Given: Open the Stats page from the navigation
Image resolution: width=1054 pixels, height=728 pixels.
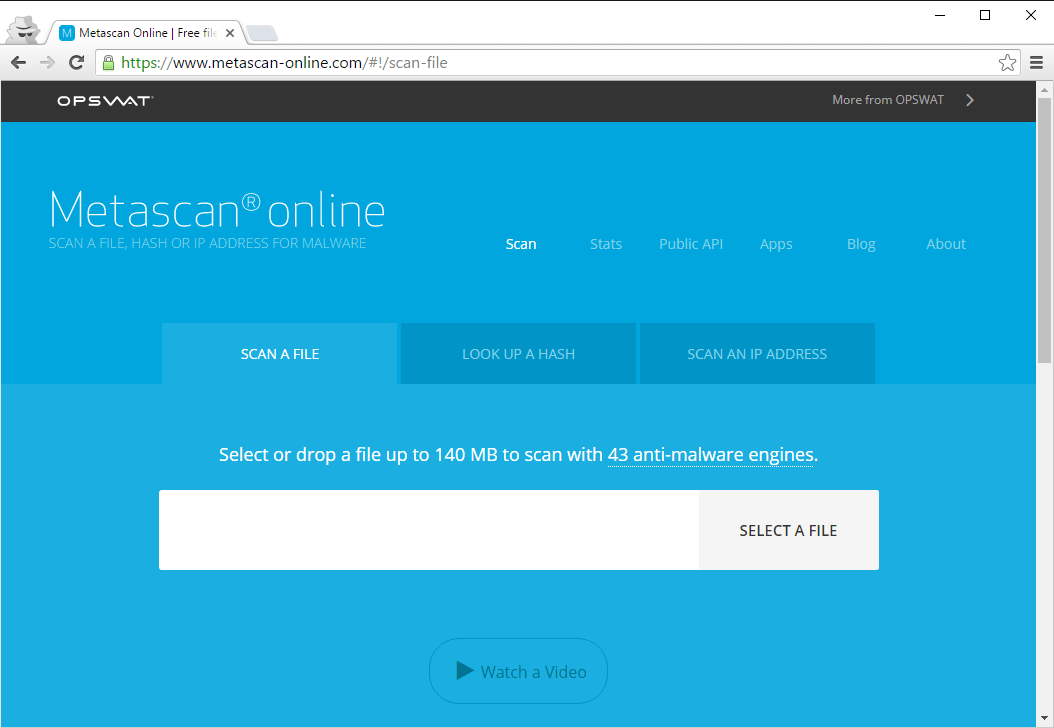Looking at the screenshot, I should (606, 244).
